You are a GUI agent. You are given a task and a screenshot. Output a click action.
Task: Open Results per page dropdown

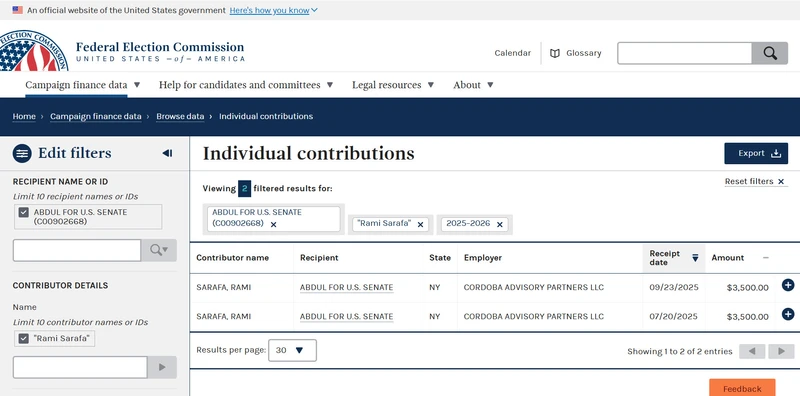pos(292,350)
